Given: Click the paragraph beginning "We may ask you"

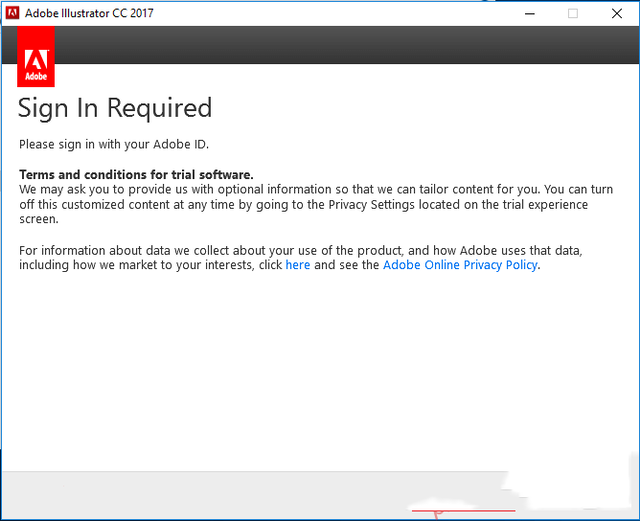Looking at the screenshot, I should pyautogui.click(x=316, y=204).
